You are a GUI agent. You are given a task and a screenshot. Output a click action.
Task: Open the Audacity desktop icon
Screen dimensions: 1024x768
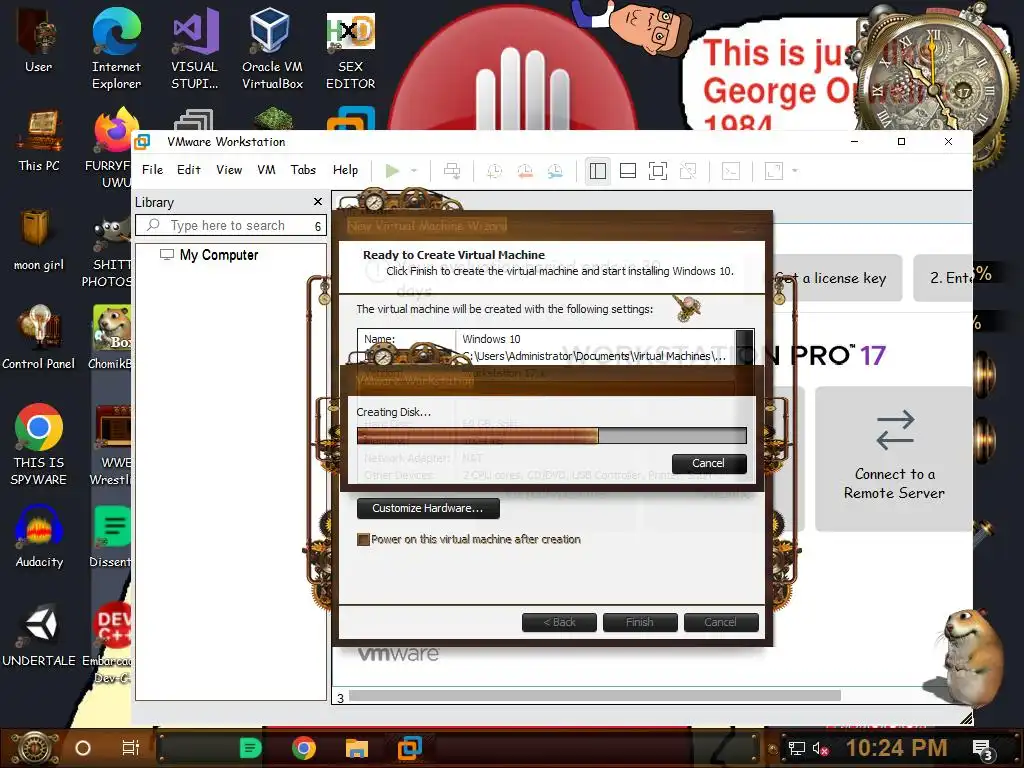click(x=39, y=537)
